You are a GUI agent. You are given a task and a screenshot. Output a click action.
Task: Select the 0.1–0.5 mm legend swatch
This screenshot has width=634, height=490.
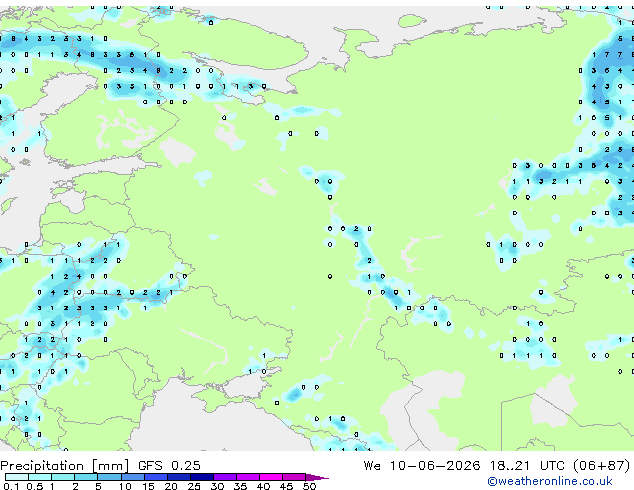click(17, 477)
